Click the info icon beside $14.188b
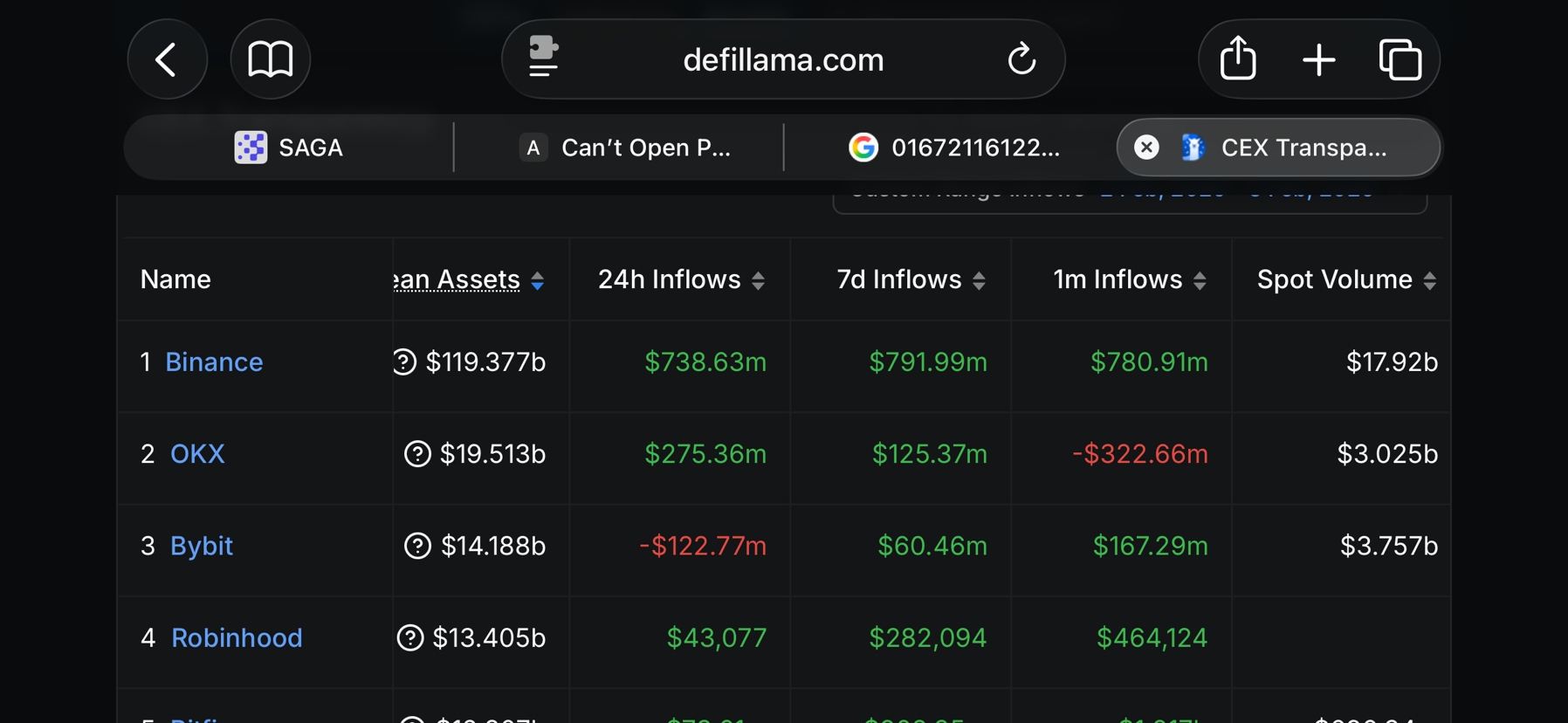Image resolution: width=1568 pixels, height=723 pixels. (417, 546)
